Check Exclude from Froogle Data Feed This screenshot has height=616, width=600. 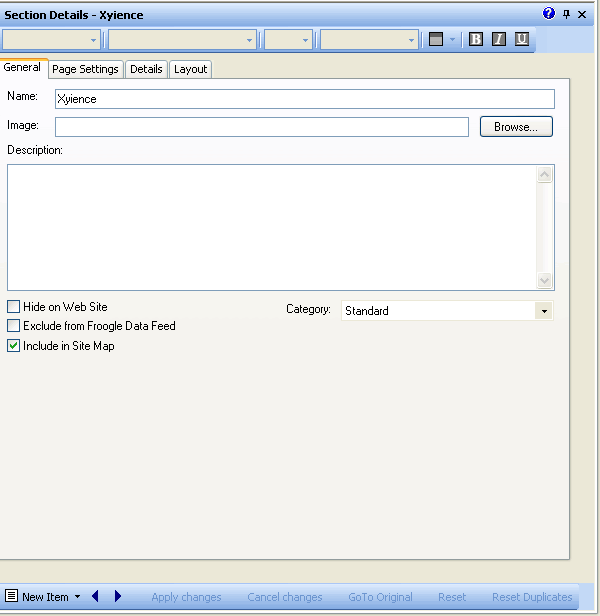coord(14,326)
